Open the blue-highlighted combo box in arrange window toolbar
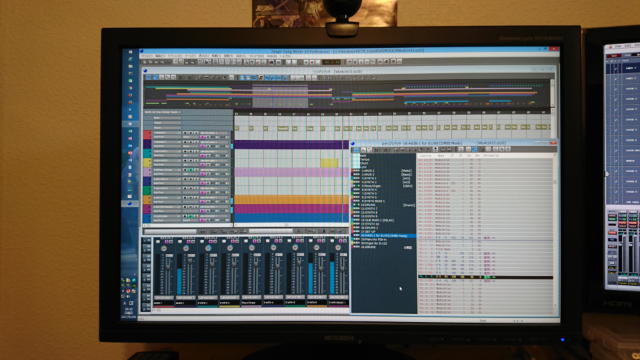The image size is (640, 360). click(276, 77)
